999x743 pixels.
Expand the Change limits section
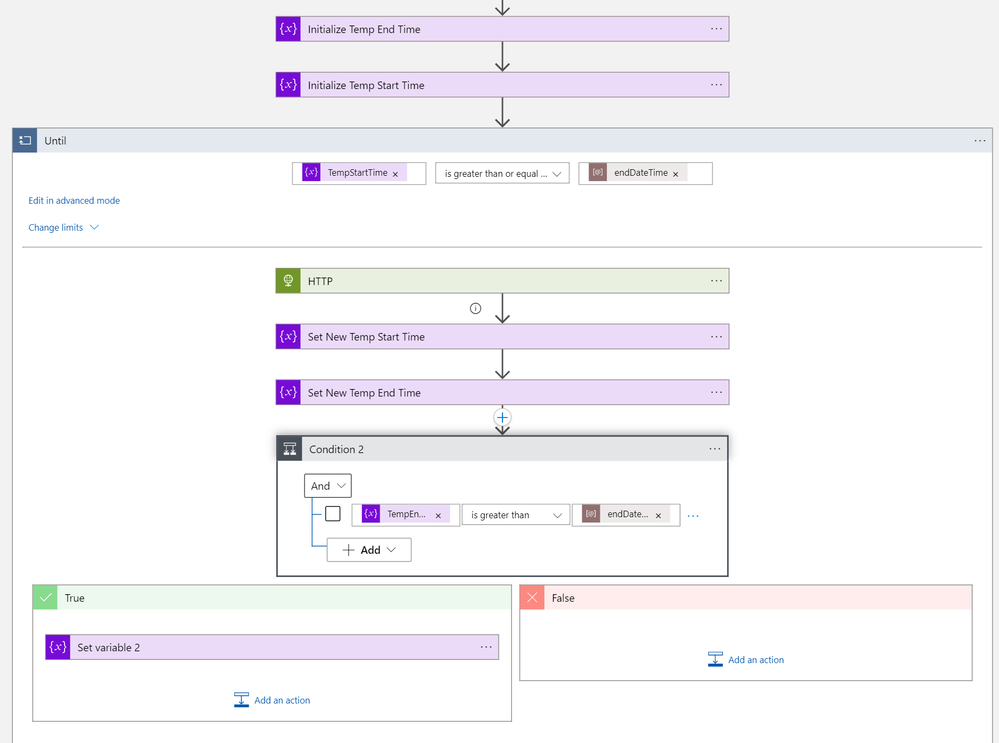[64, 227]
